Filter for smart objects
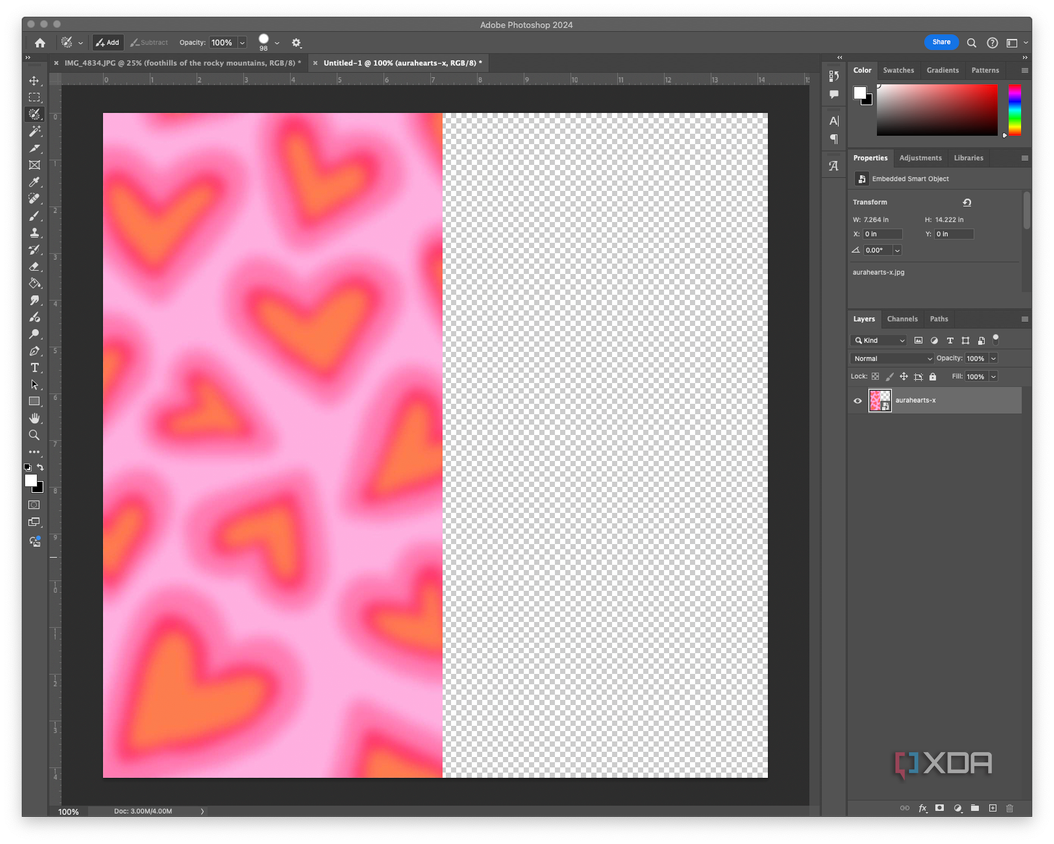1054x844 pixels. pyautogui.click(x=981, y=341)
